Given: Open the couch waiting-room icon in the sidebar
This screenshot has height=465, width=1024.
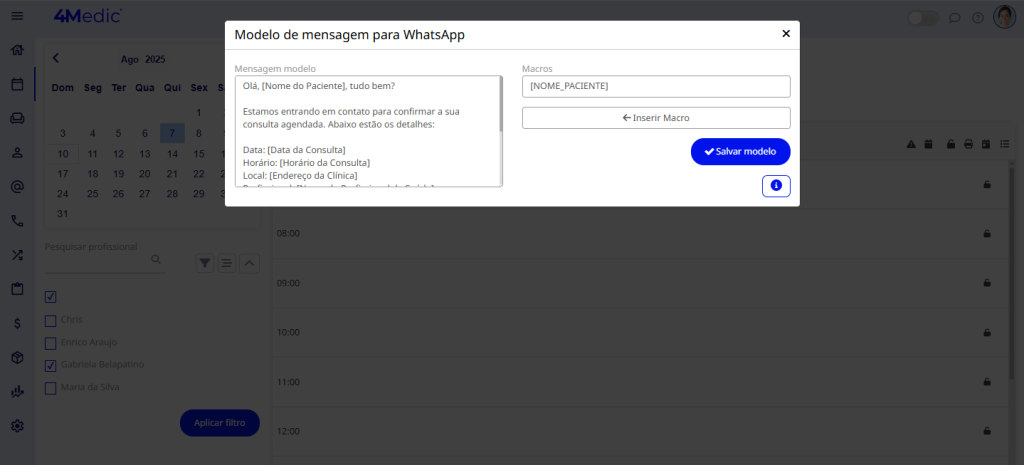Looking at the screenshot, I should click(x=18, y=118).
